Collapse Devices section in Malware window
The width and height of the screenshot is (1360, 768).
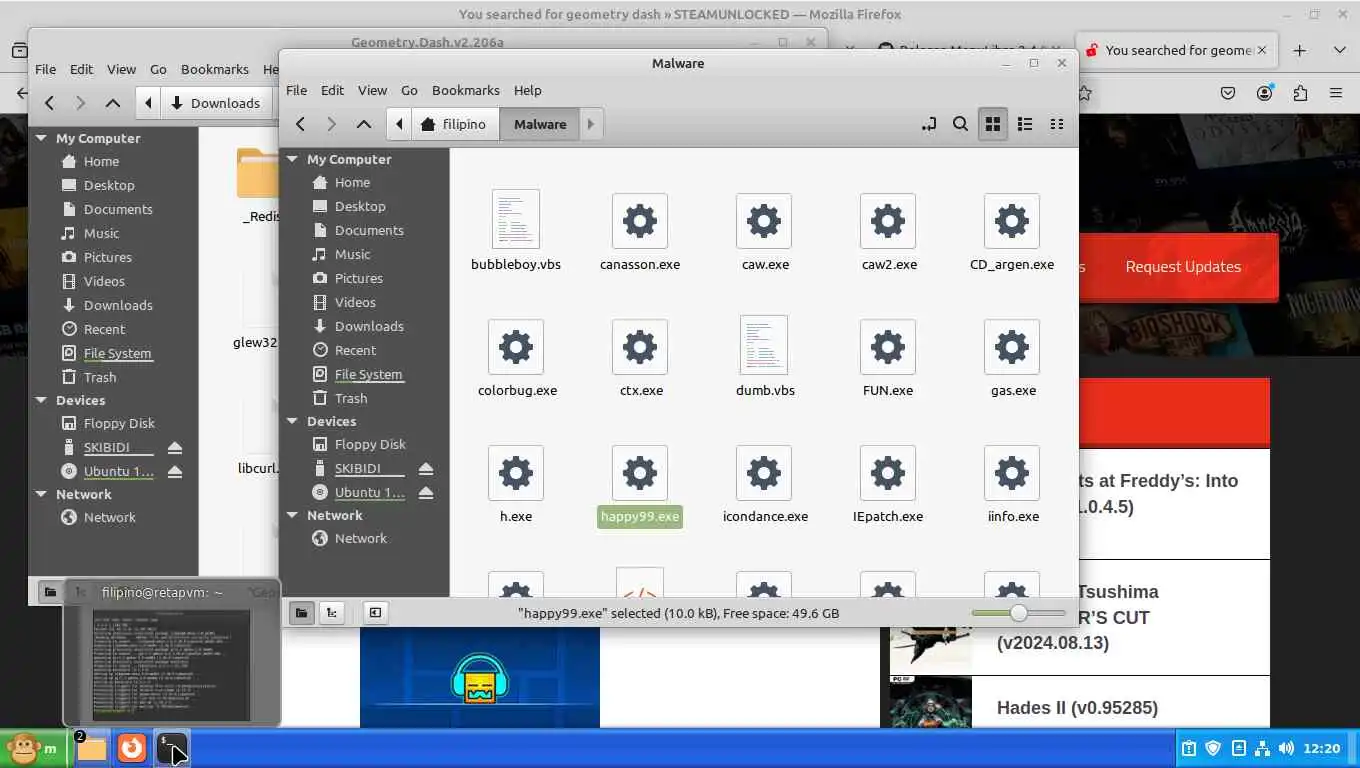(293, 421)
